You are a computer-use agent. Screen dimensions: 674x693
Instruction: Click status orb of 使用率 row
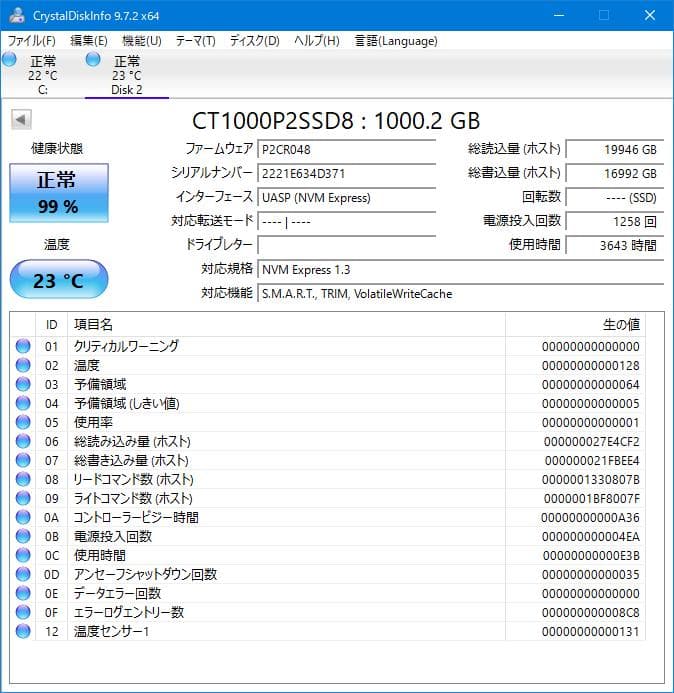(23, 422)
